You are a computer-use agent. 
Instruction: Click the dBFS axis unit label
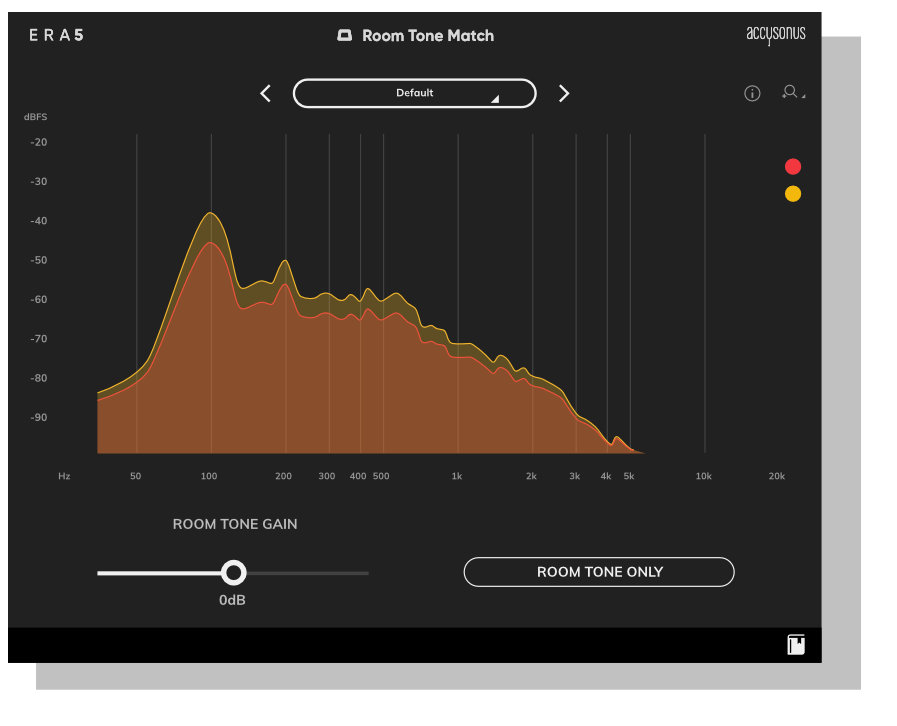pos(35,117)
